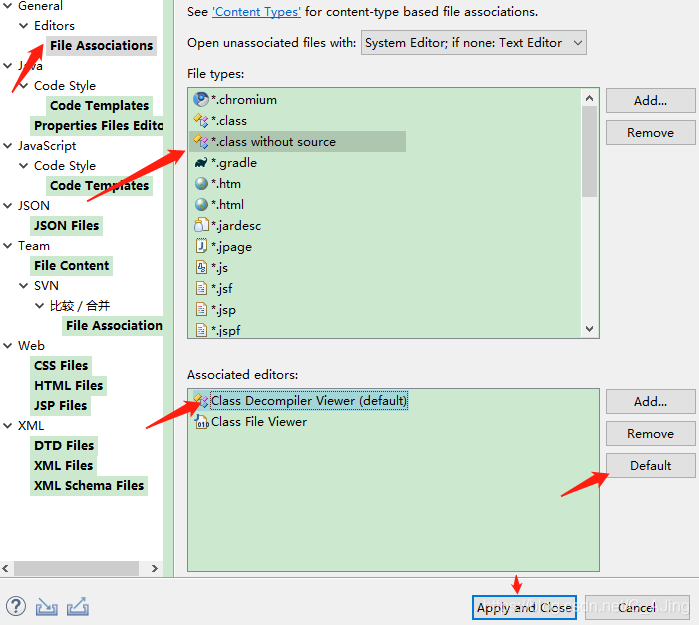Collapse the SVN tree node
Screen dimensions: 699x625
coord(24,285)
